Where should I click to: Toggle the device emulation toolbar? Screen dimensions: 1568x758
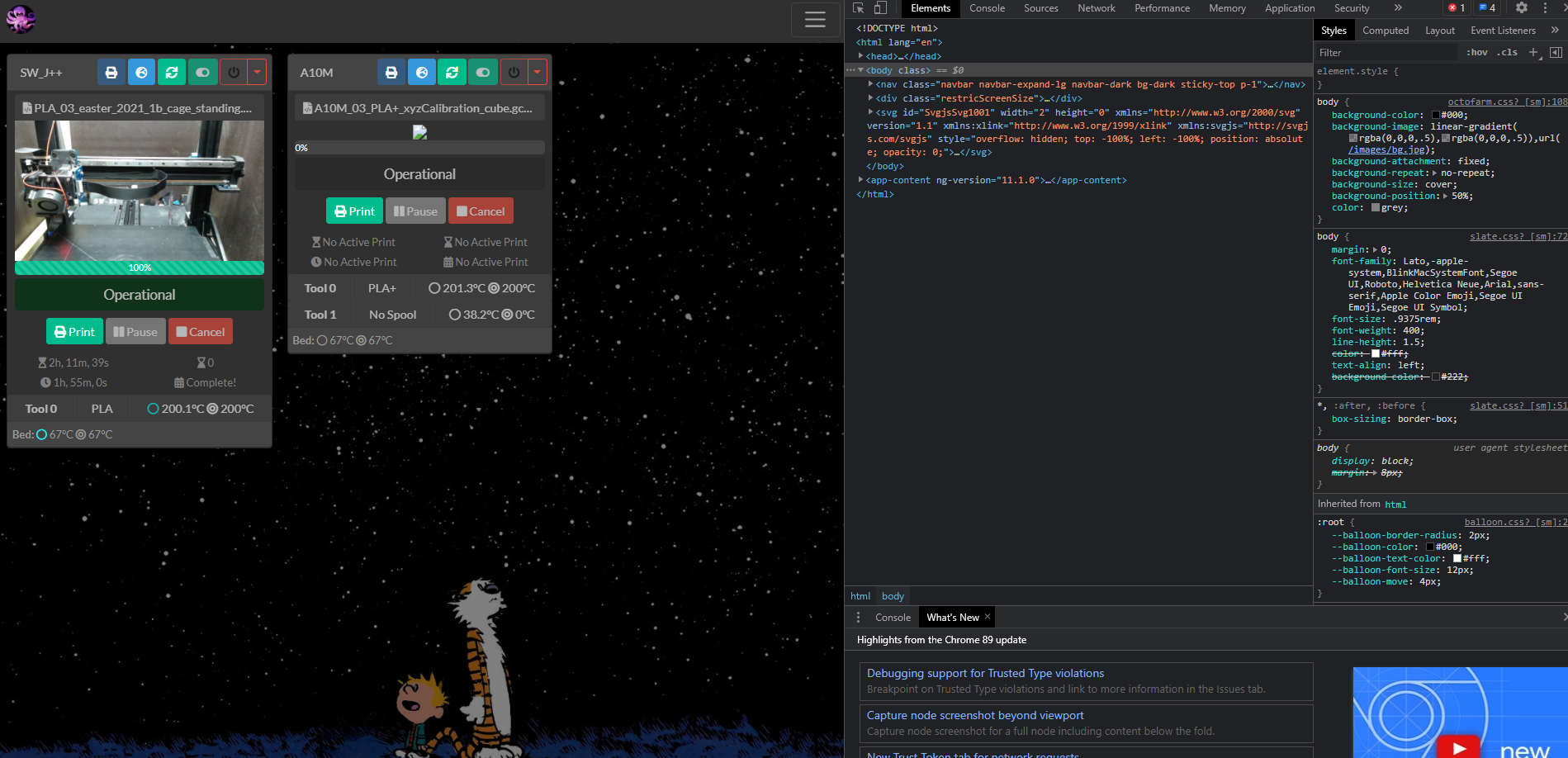[879, 7]
